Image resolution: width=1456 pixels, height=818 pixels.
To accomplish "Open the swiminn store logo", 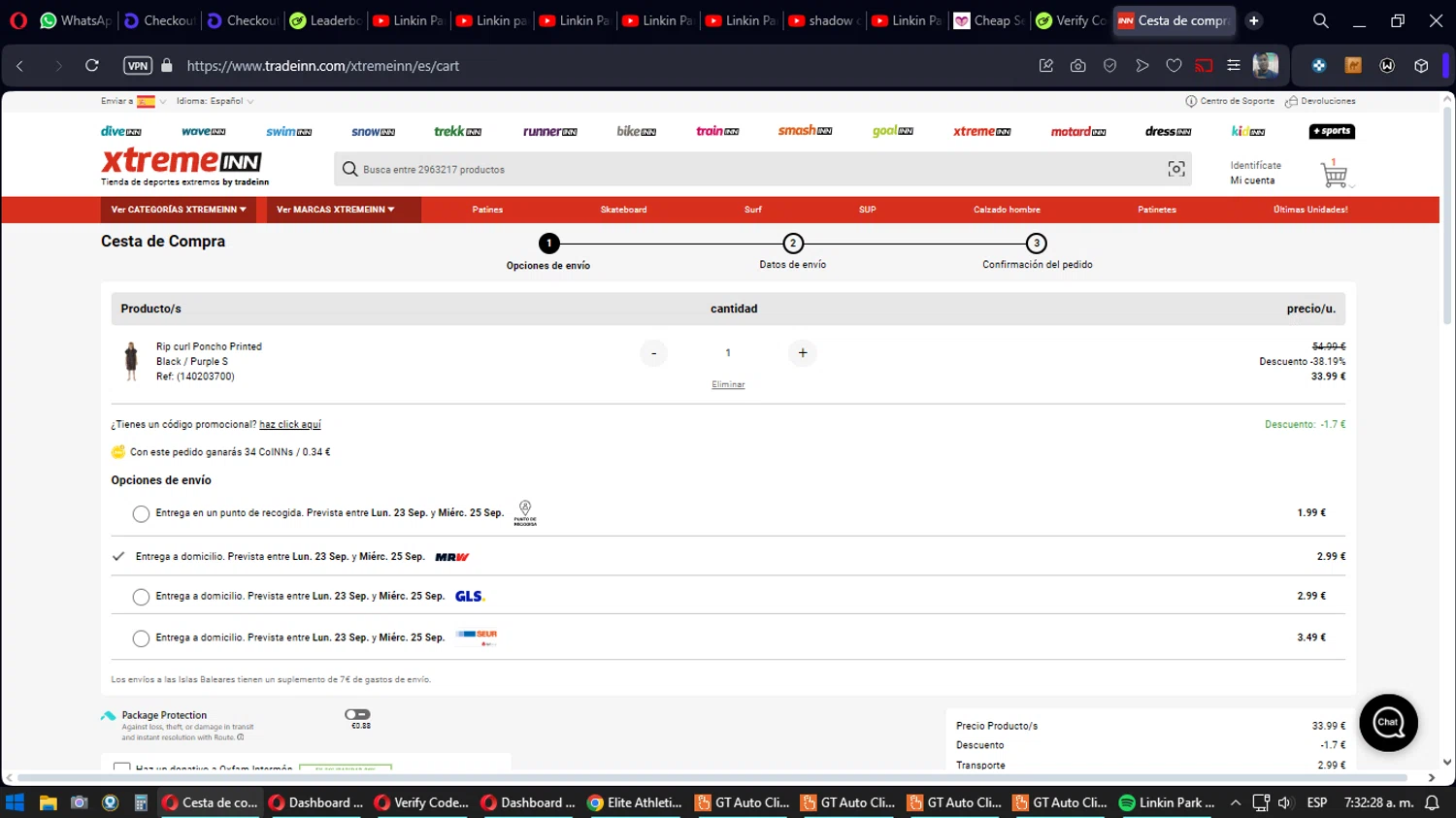I will (x=289, y=131).
